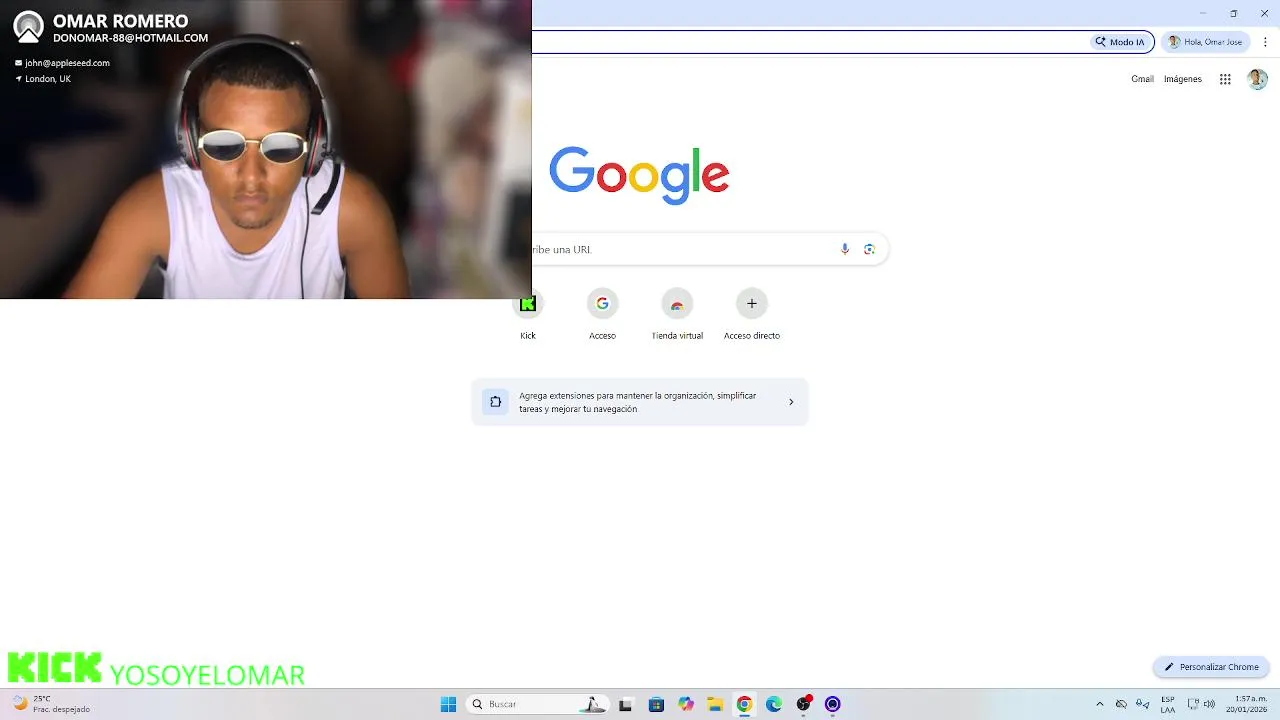Open the Imágenes link

click(x=1183, y=79)
